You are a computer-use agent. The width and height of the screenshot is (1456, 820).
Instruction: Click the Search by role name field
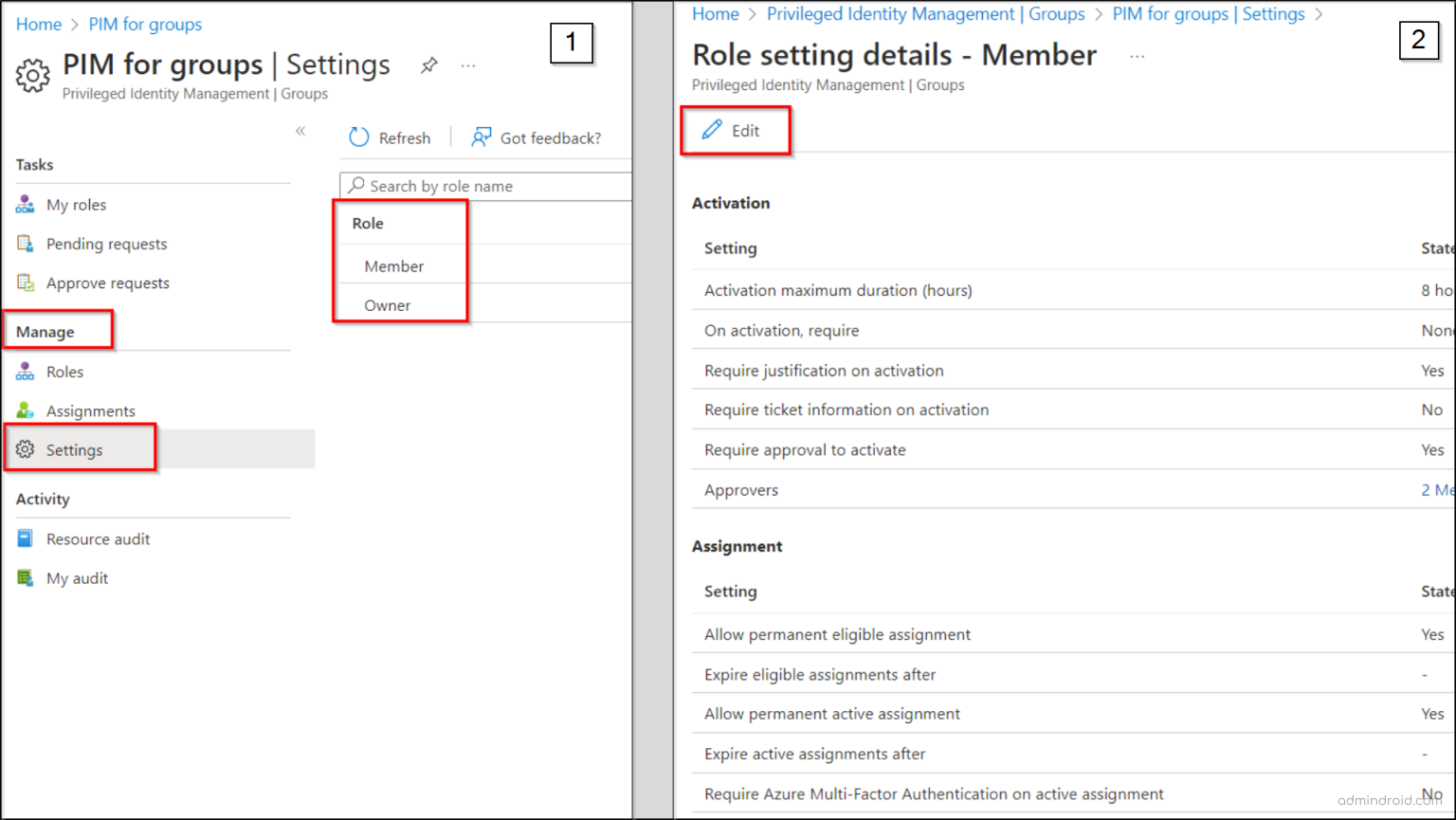pyautogui.click(x=483, y=186)
